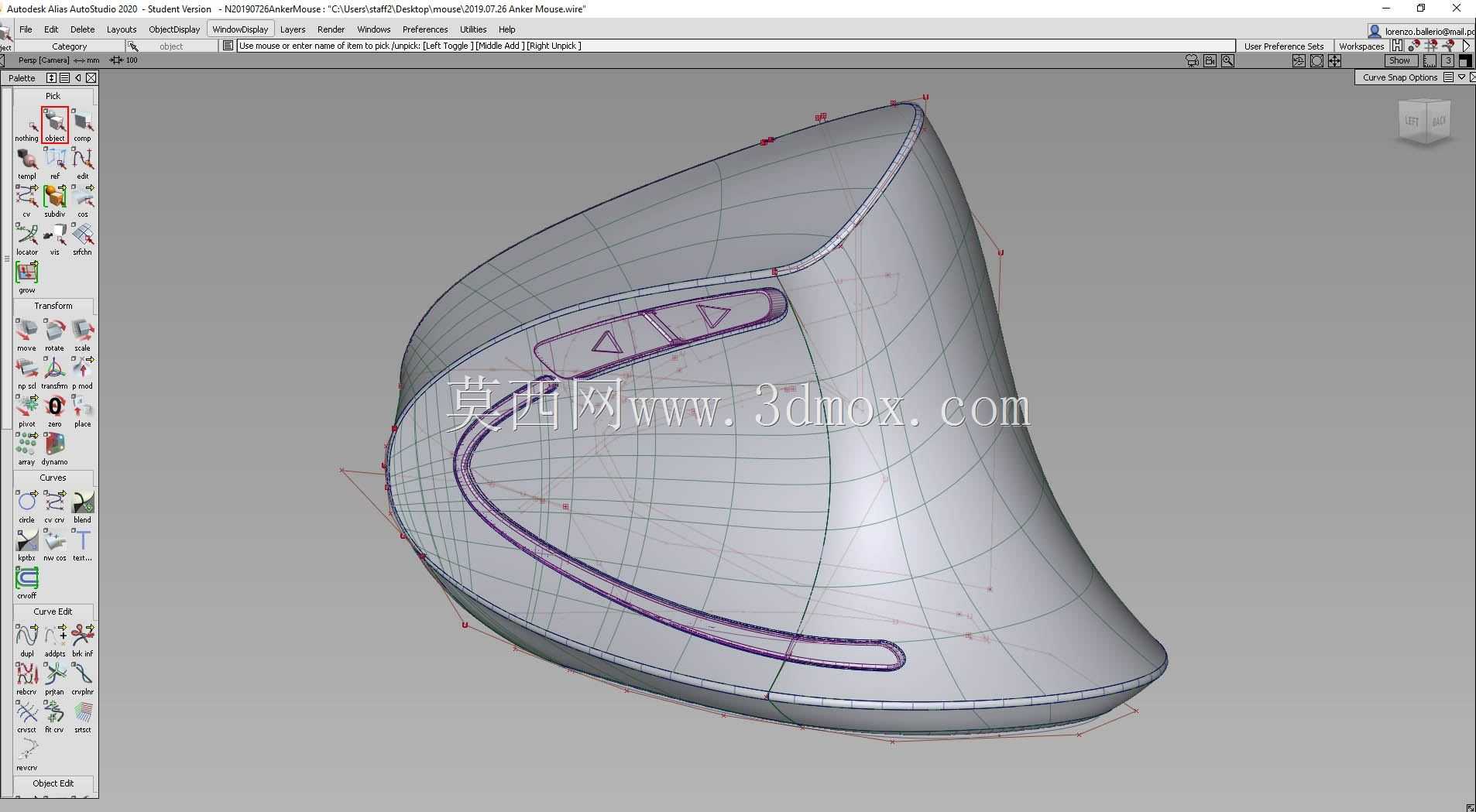Activate the Pick CV tool
The image size is (1476, 812).
coord(26,201)
